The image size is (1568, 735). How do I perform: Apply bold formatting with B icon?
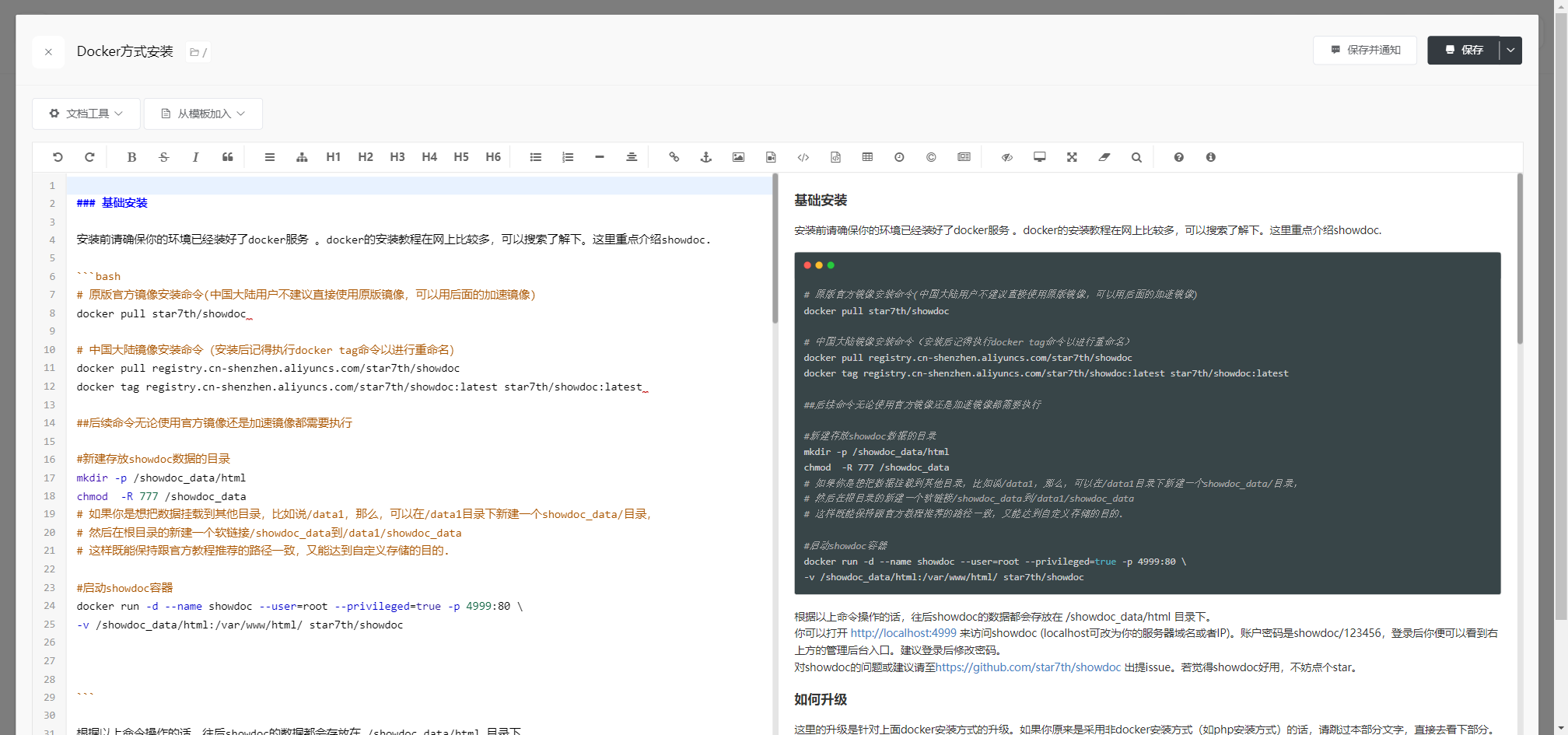coord(131,157)
